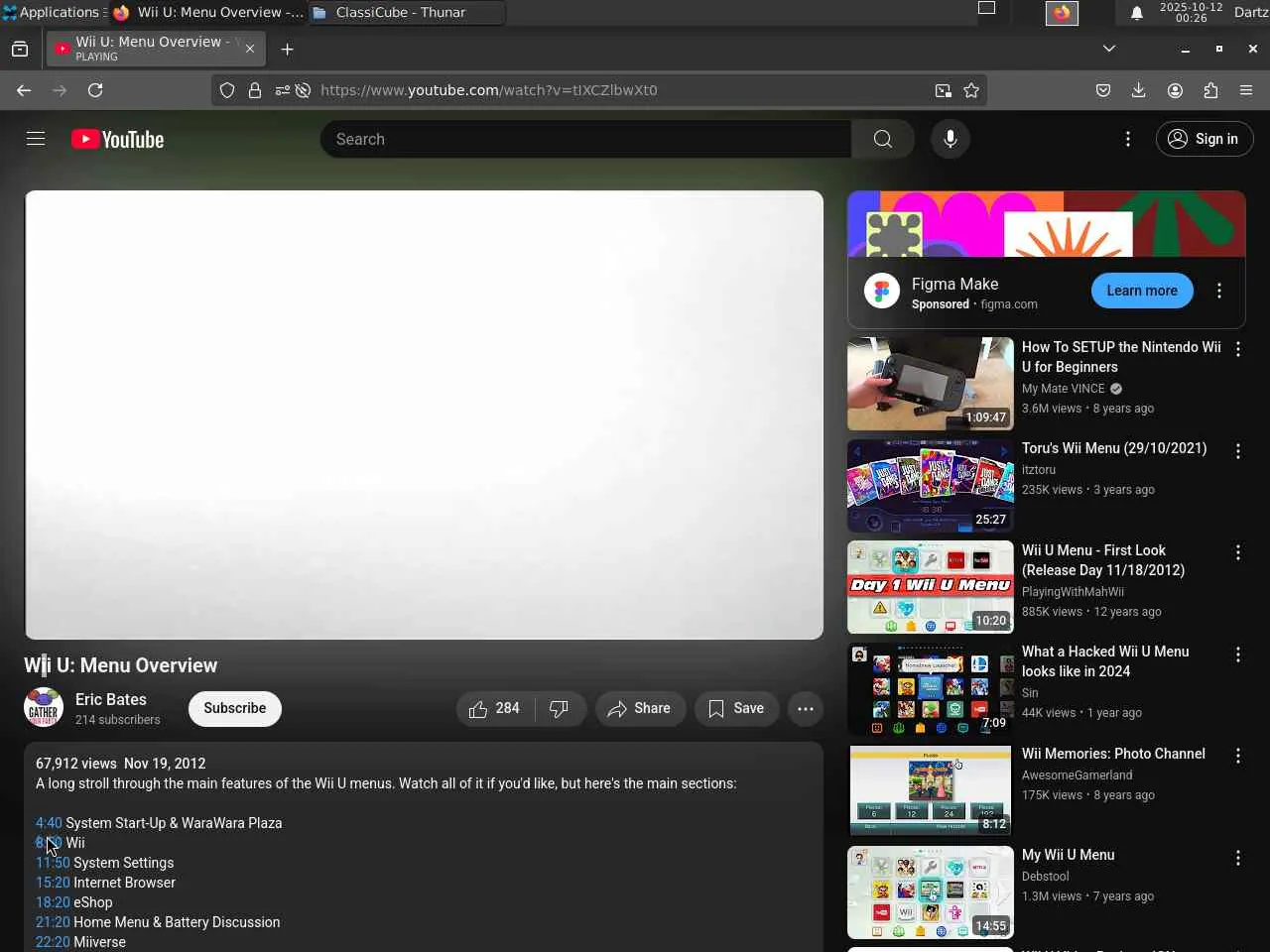The height and width of the screenshot is (952, 1270).
Task: Save page to Pocket
Action: pyautogui.click(x=1103, y=90)
